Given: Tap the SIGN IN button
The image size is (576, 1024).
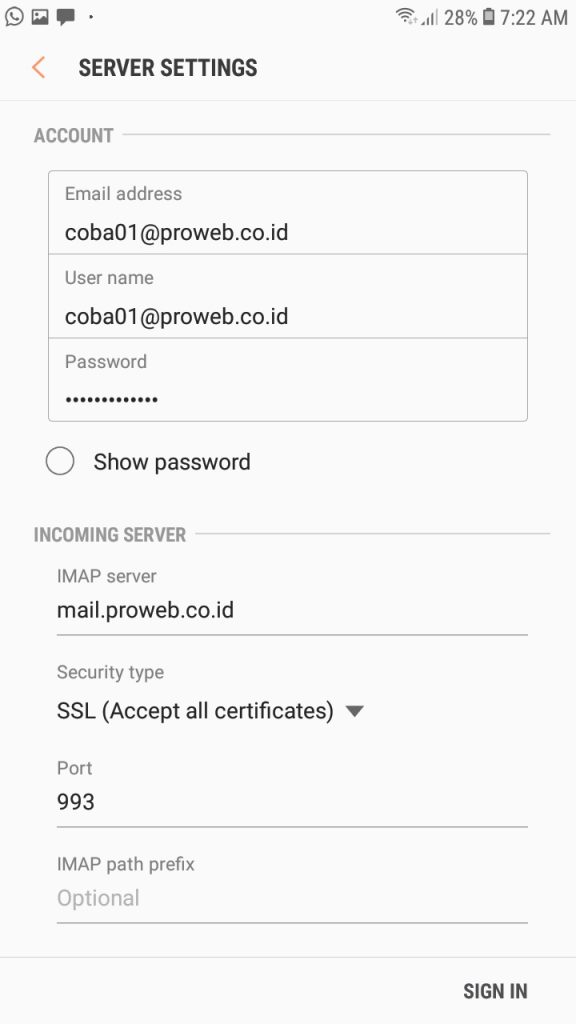Looking at the screenshot, I should click(495, 991).
